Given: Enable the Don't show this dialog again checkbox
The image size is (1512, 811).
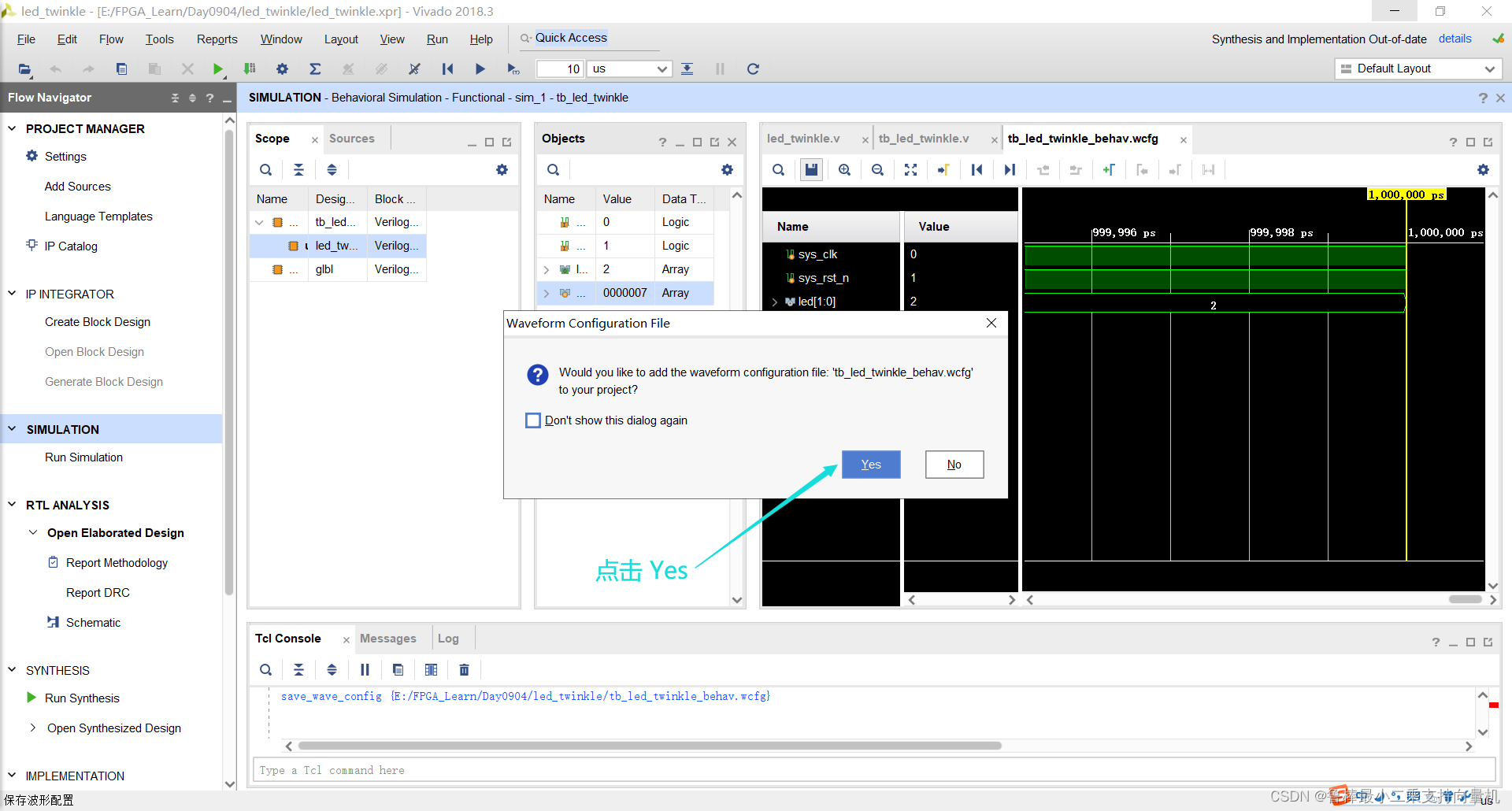Looking at the screenshot, I should click(x=533, y=420).
